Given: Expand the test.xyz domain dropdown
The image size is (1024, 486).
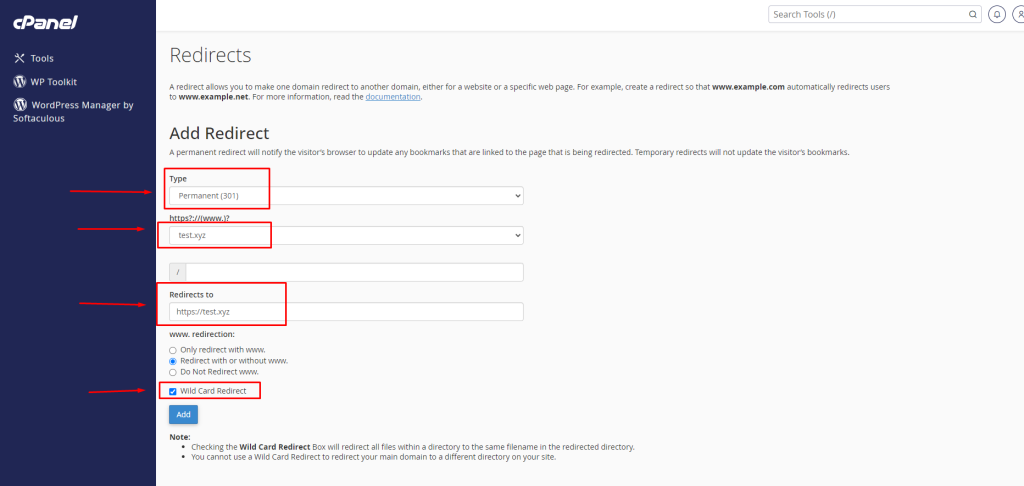Looking at the screenshot, I should tap(346, 235).
